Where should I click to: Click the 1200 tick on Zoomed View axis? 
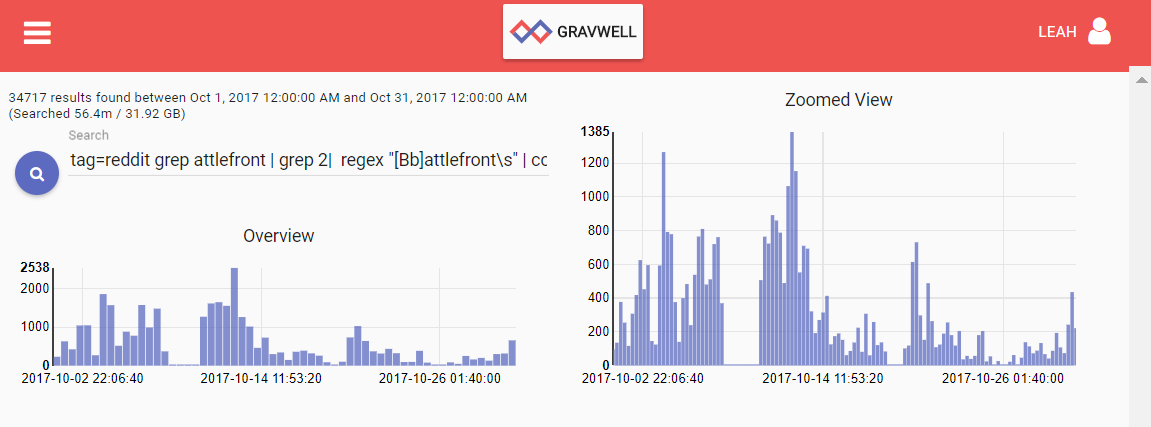[596, 163]
